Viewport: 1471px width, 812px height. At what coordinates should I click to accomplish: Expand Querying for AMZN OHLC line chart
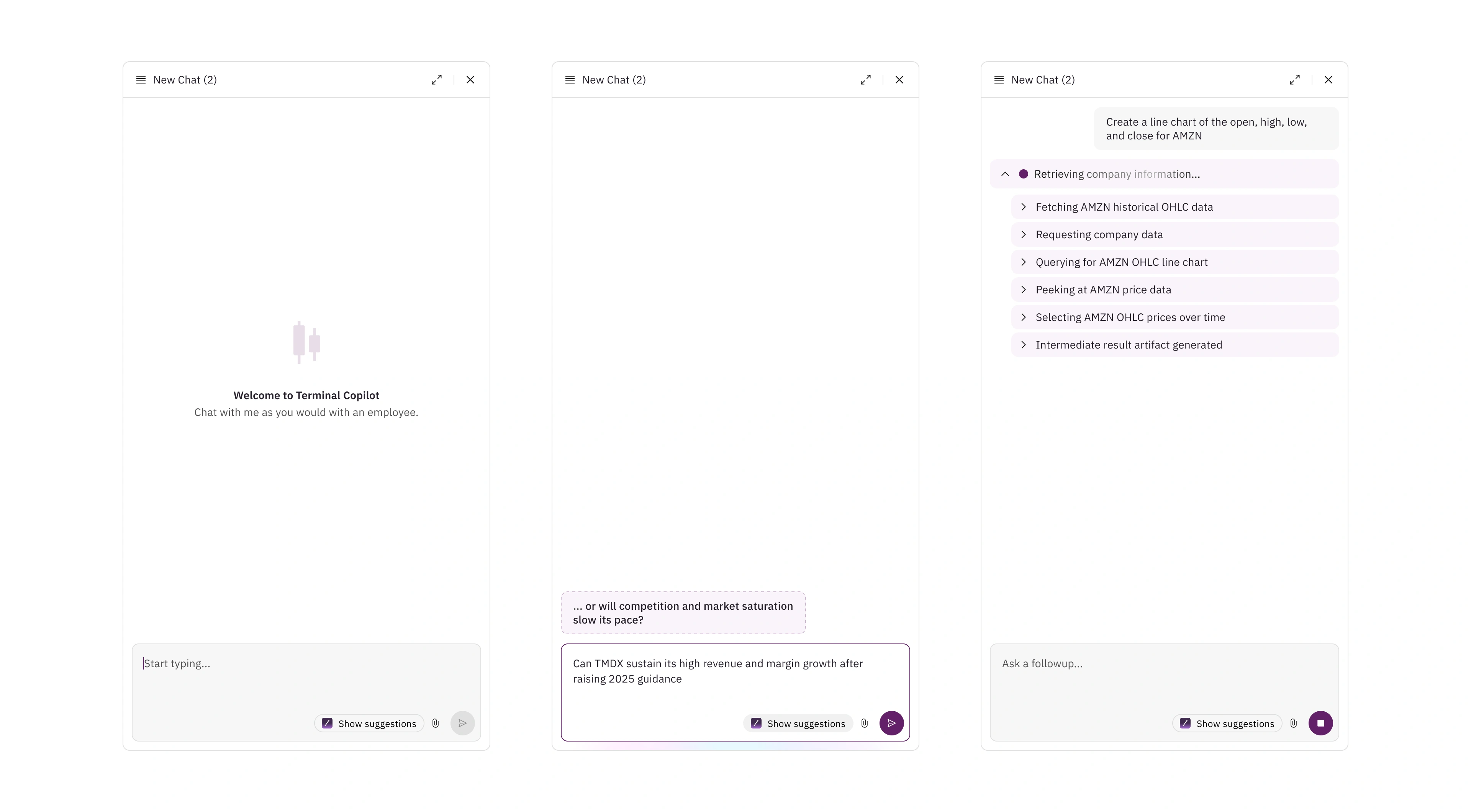(x=1023, y=262)
